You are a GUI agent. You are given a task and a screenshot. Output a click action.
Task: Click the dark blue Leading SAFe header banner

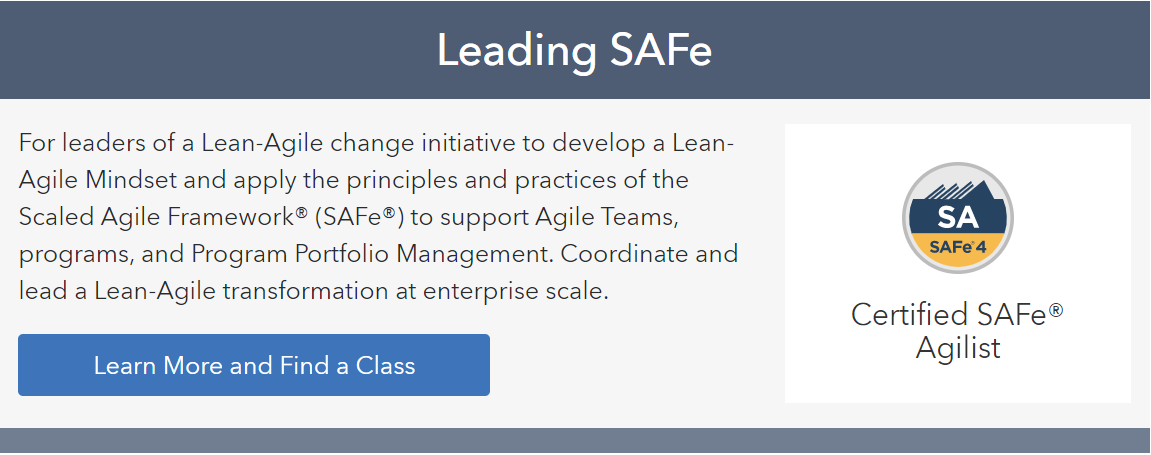[x=576, y=50]
